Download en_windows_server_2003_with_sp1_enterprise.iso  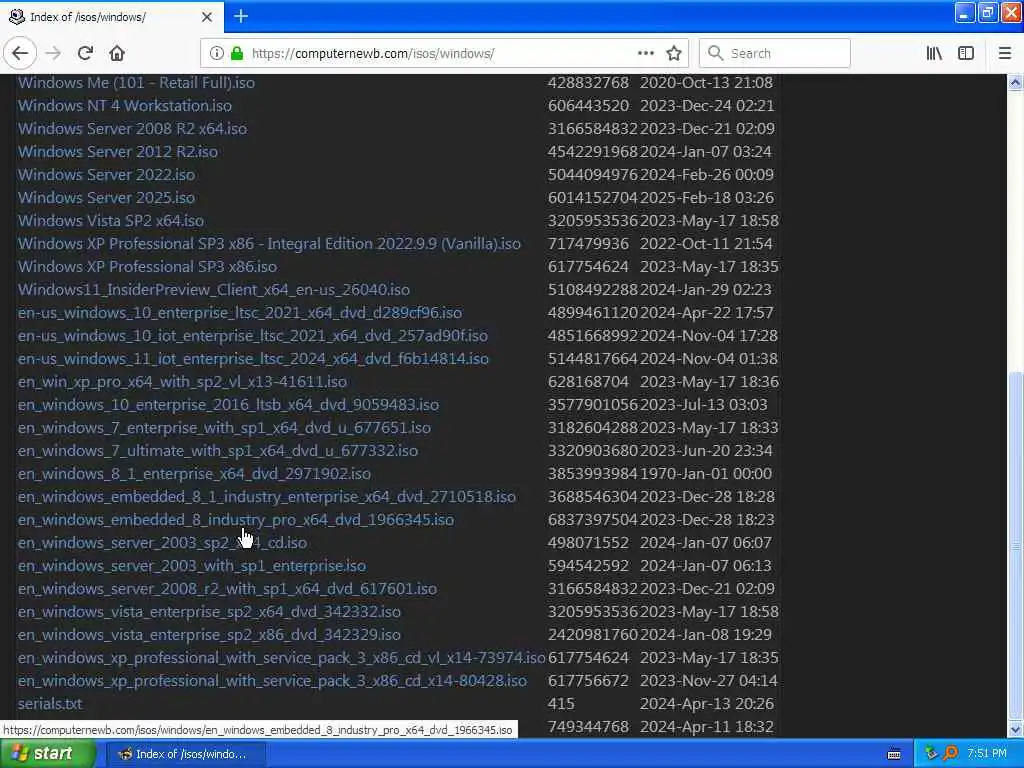(191, 566)
